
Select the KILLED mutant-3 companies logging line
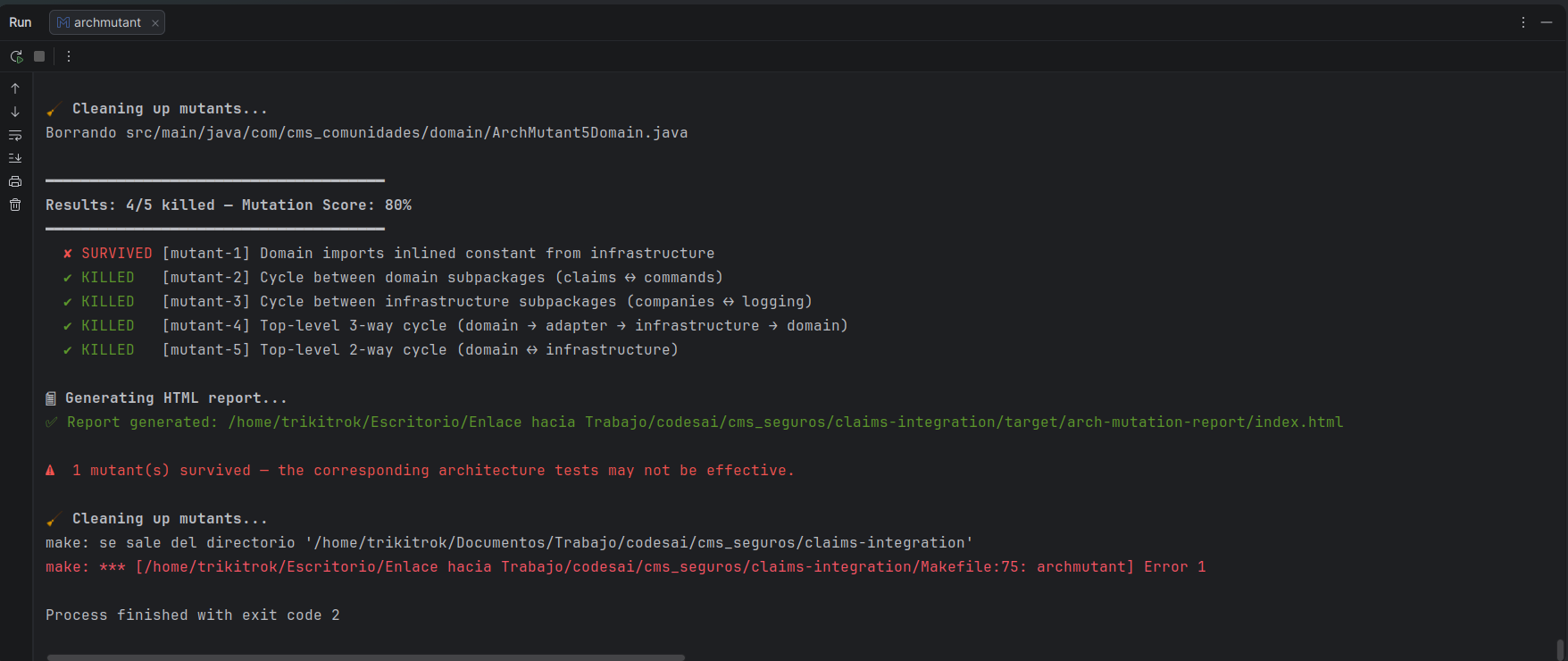pos(438,302)
